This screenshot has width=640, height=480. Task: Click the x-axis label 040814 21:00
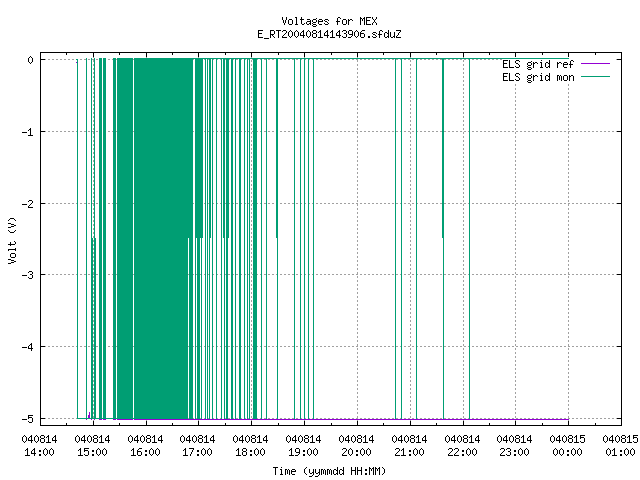[x=409, y=446]
